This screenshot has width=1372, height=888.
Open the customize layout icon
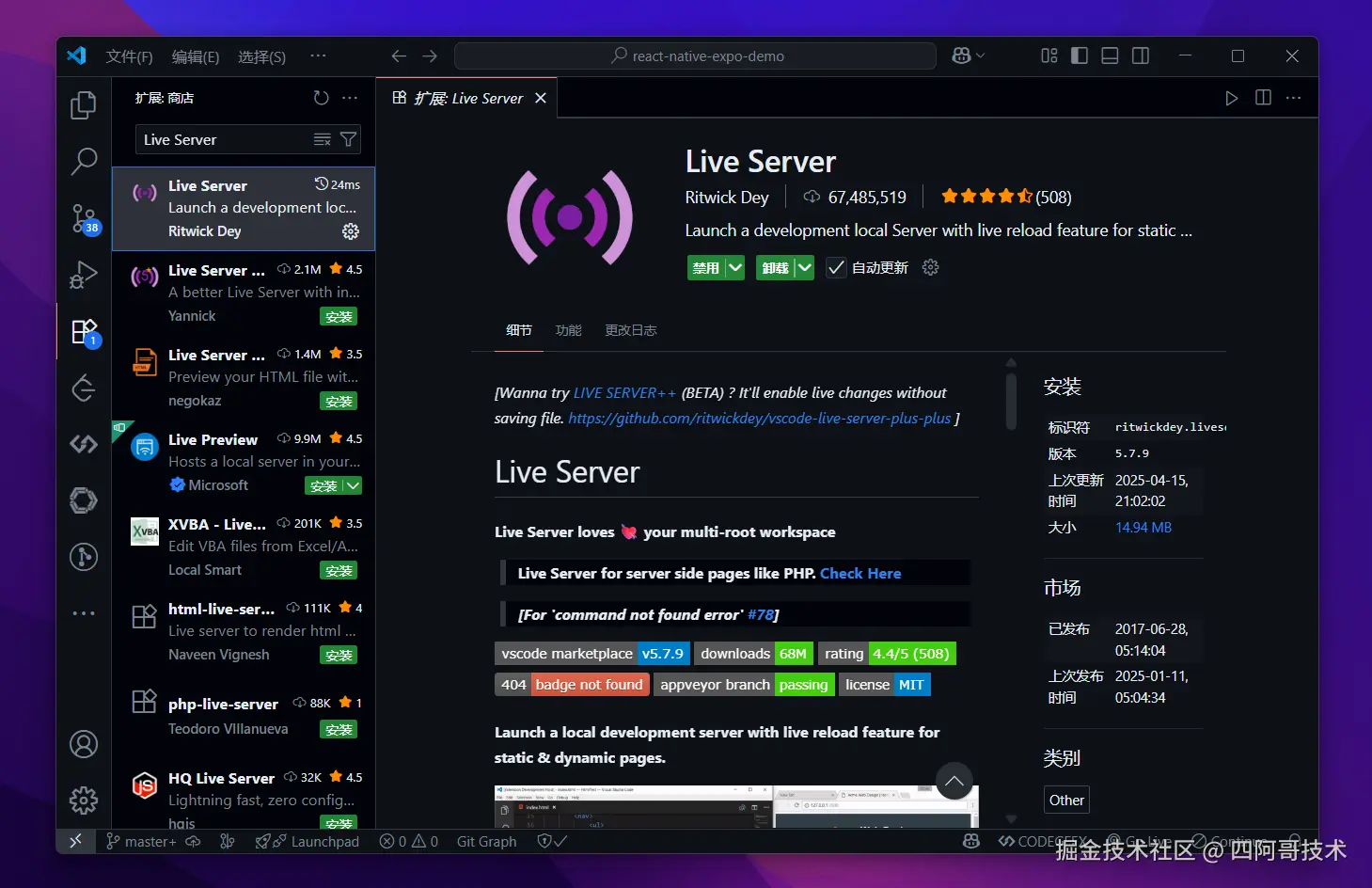(x=1049, y=56)
